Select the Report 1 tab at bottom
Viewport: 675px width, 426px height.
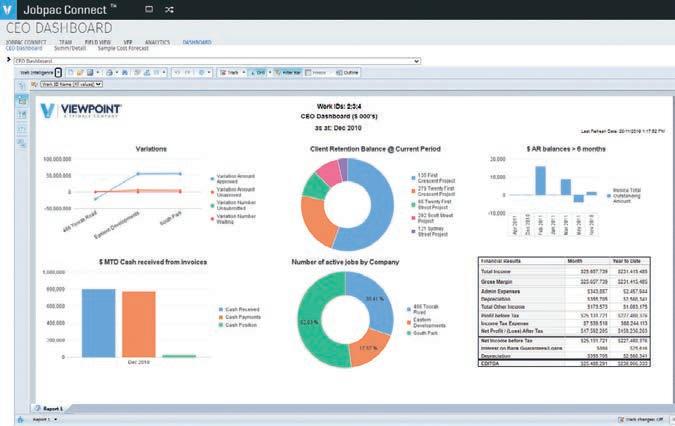pos(49,408)
